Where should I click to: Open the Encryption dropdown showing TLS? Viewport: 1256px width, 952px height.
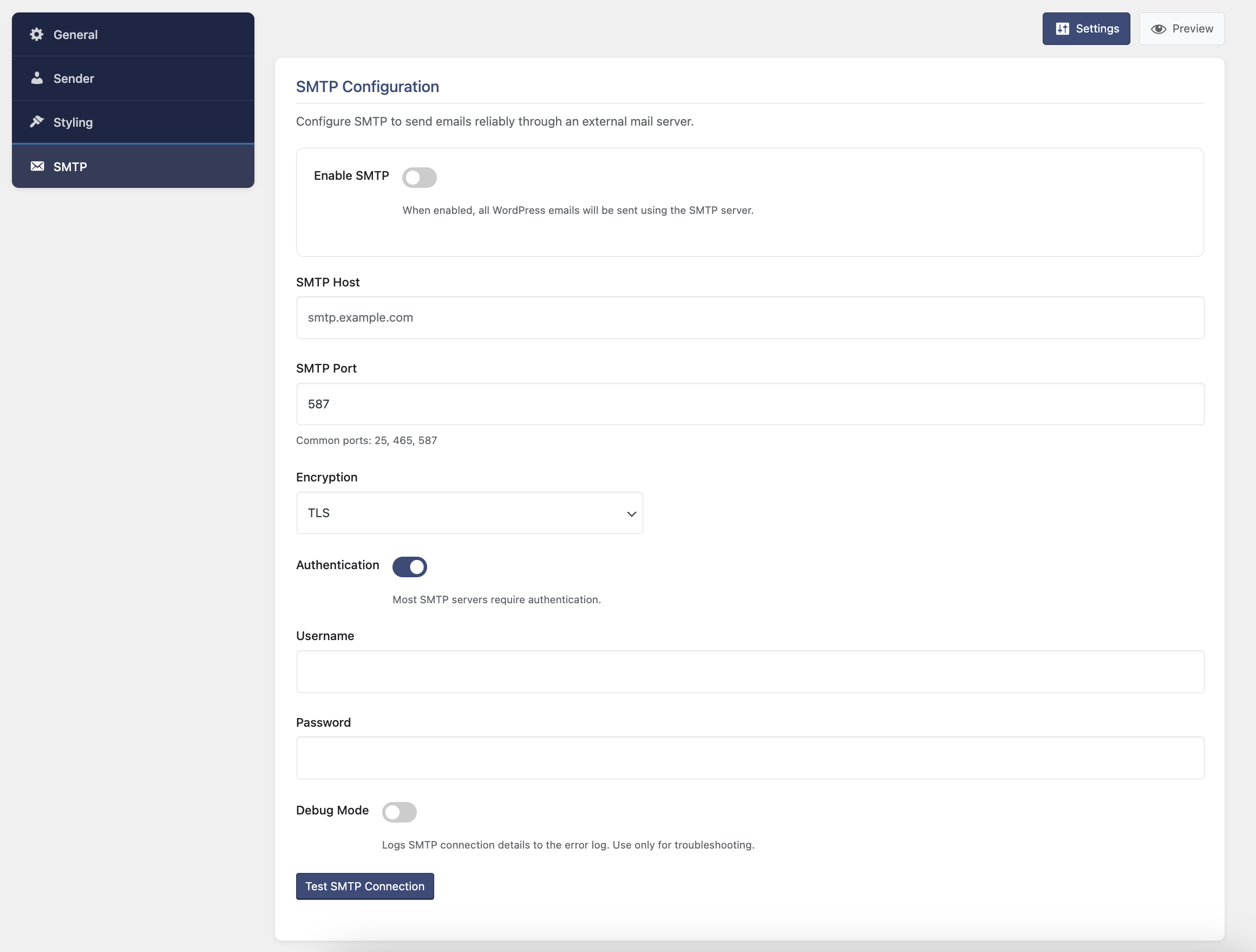[x=469, y=513]
